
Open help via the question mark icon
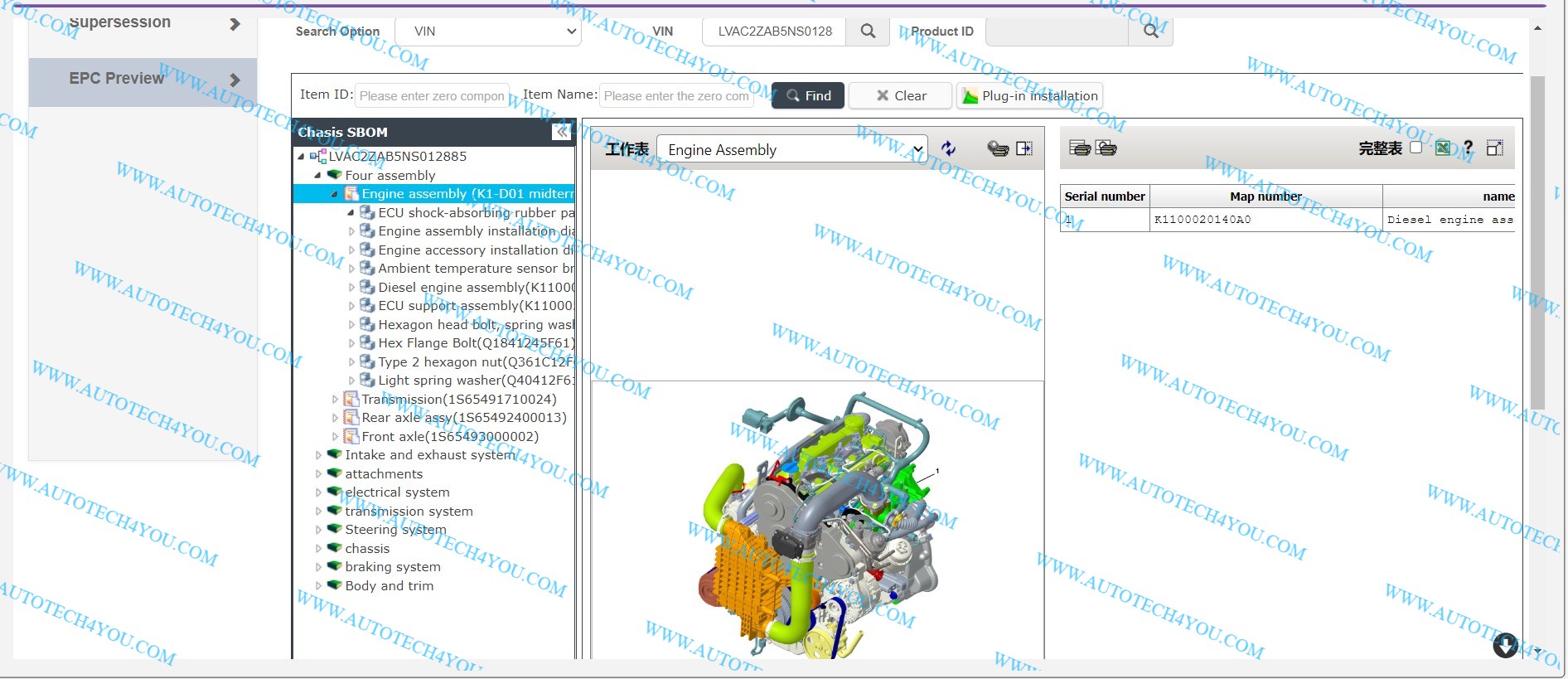[x=1468, y=148]
